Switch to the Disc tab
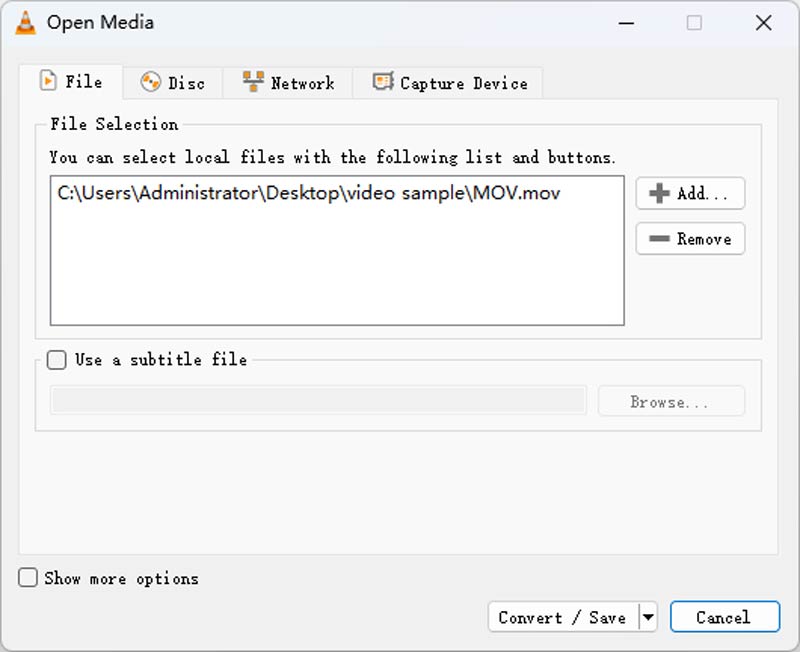The height and width of the screenshot is (652, 800). click(172, 84)
